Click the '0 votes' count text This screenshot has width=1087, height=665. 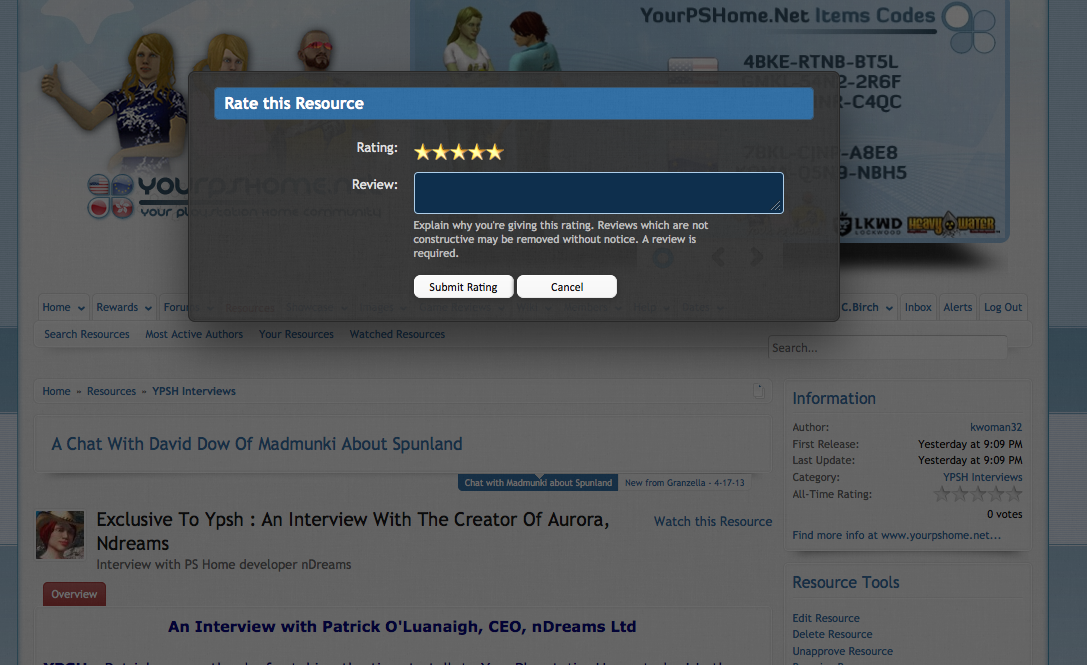click(1005, 514)
